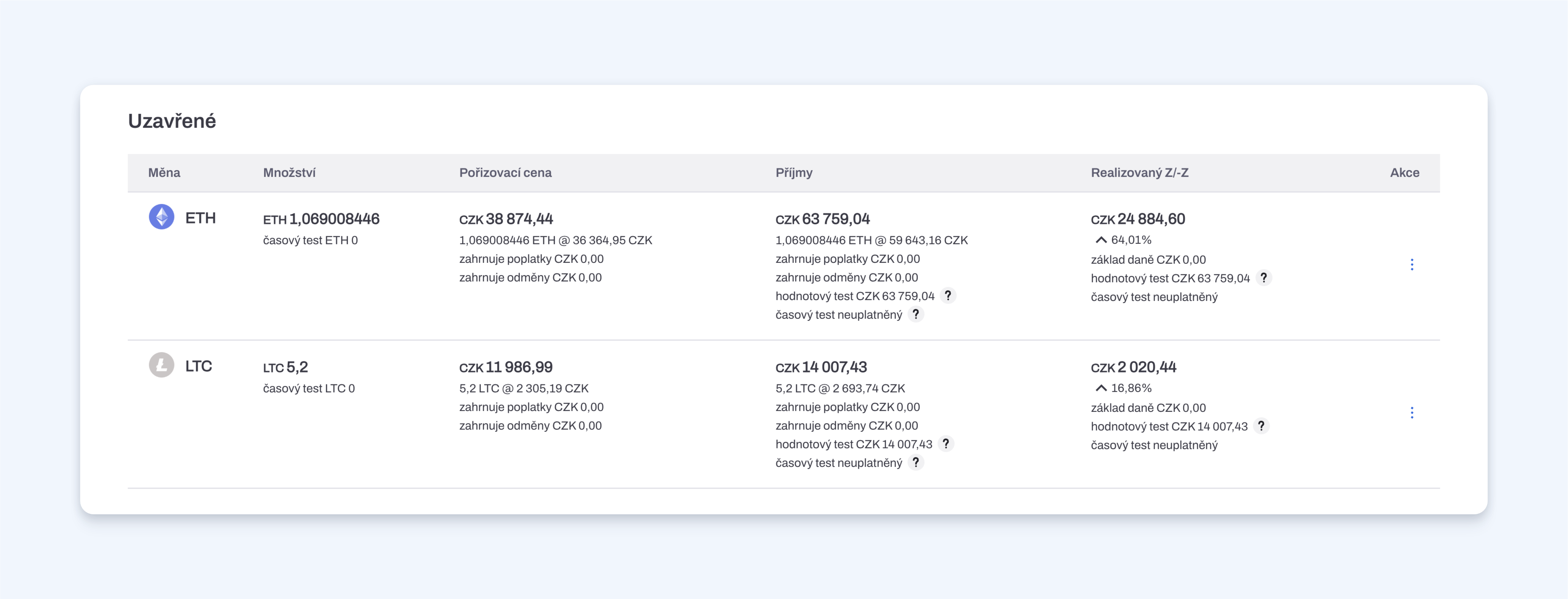Screen dimensions: 1568x599
Task: Show help for ETH realized hodnotový test
Action: tap(1264, 278)
